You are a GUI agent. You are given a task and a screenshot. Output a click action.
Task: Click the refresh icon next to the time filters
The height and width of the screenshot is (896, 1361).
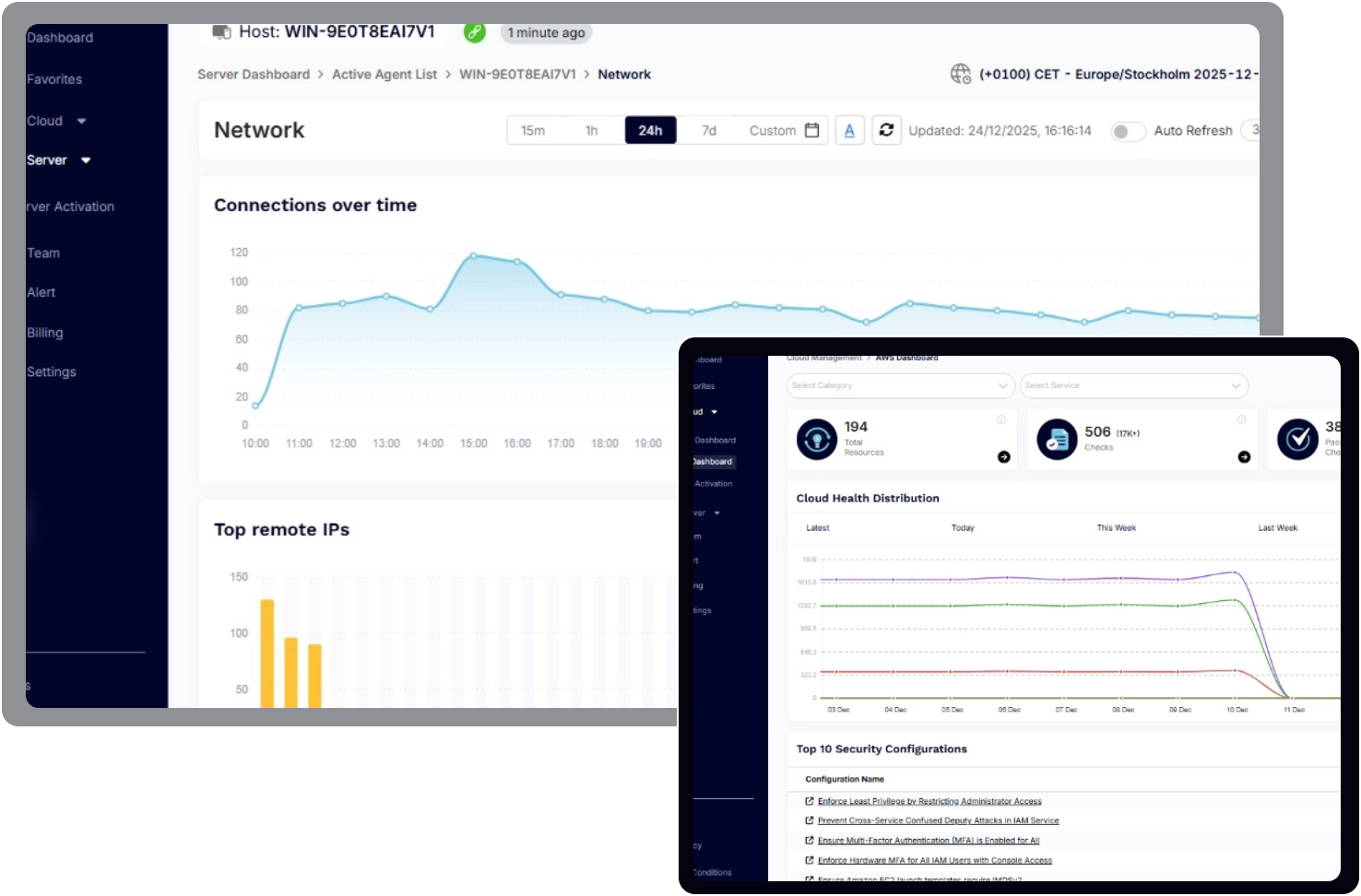886,130
